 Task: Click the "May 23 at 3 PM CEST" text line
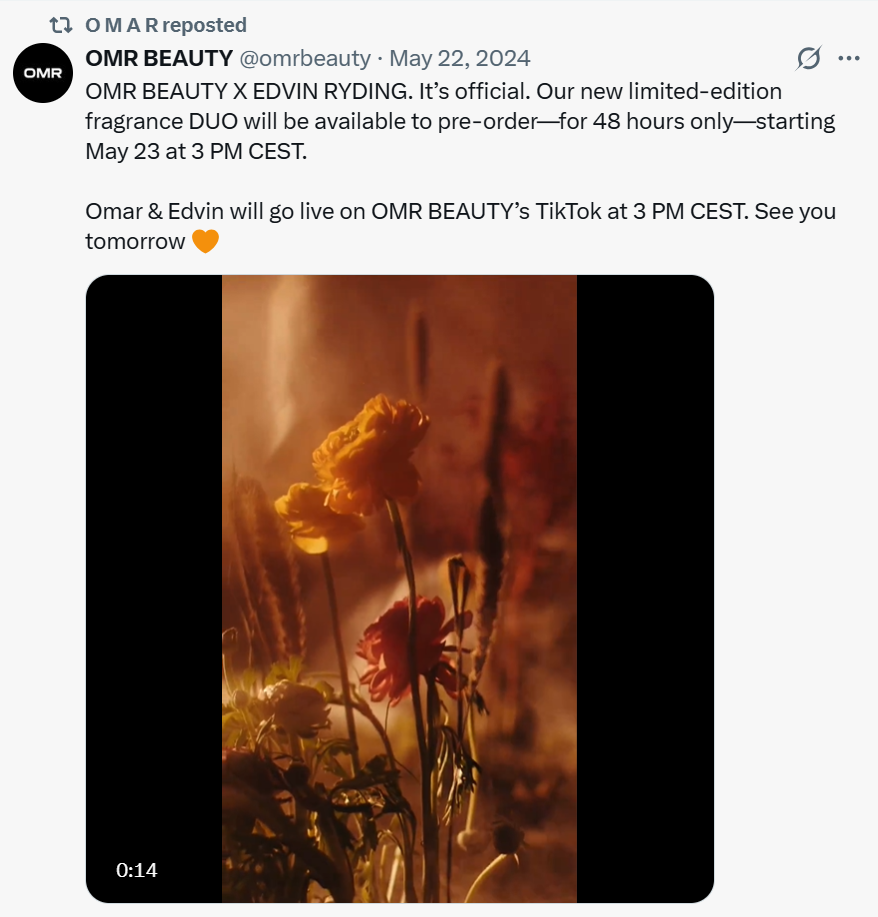click(190, 152)
